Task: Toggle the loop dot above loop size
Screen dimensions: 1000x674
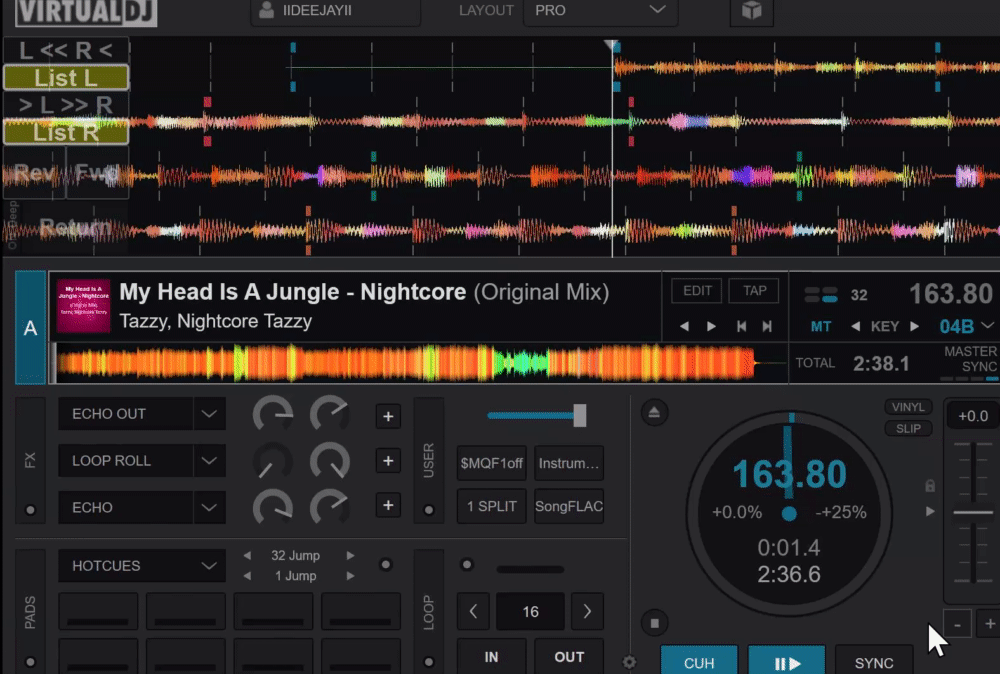Action: tap(467, 564)
